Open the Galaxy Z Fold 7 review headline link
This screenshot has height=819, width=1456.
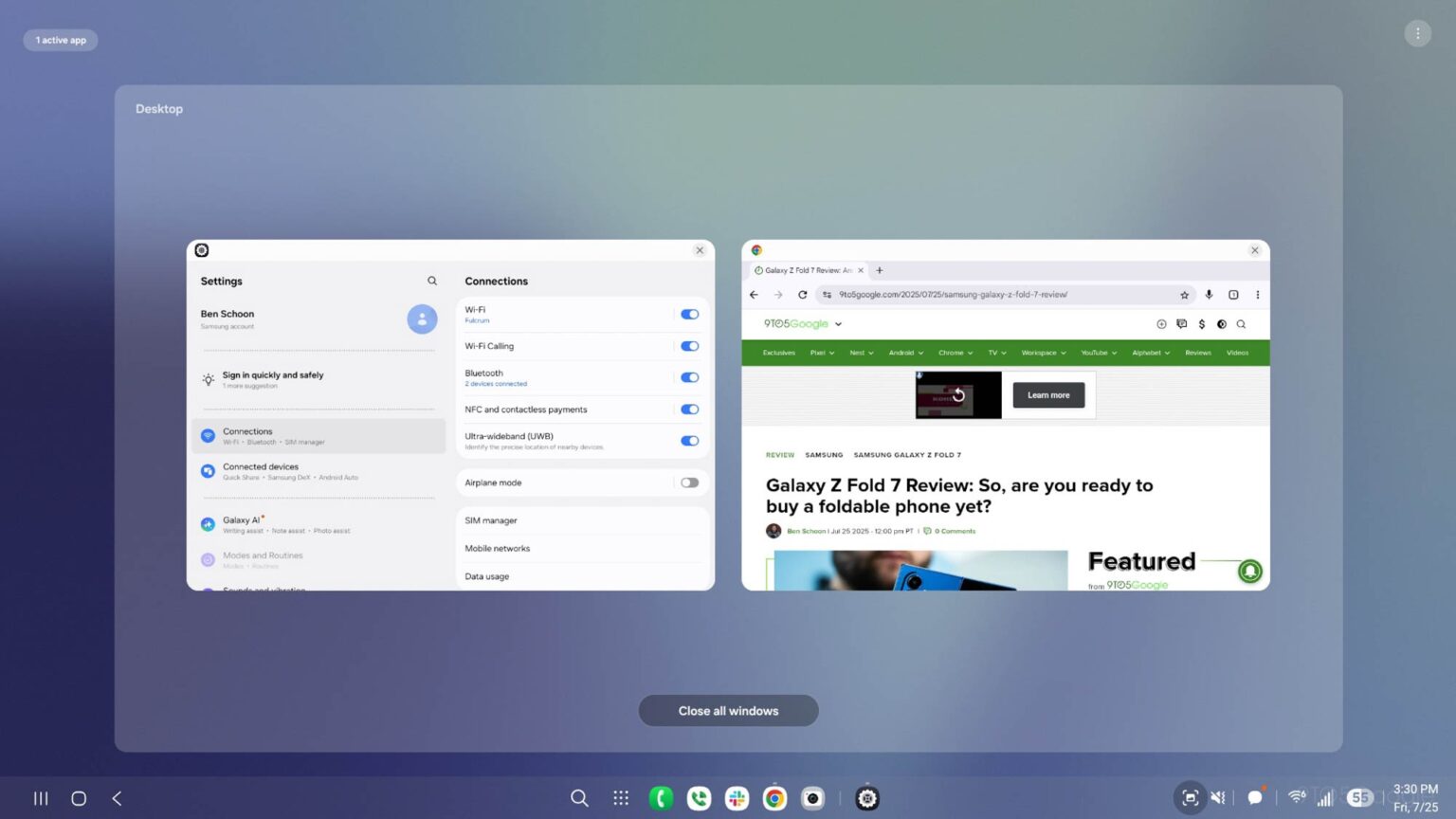coord(959,496)
